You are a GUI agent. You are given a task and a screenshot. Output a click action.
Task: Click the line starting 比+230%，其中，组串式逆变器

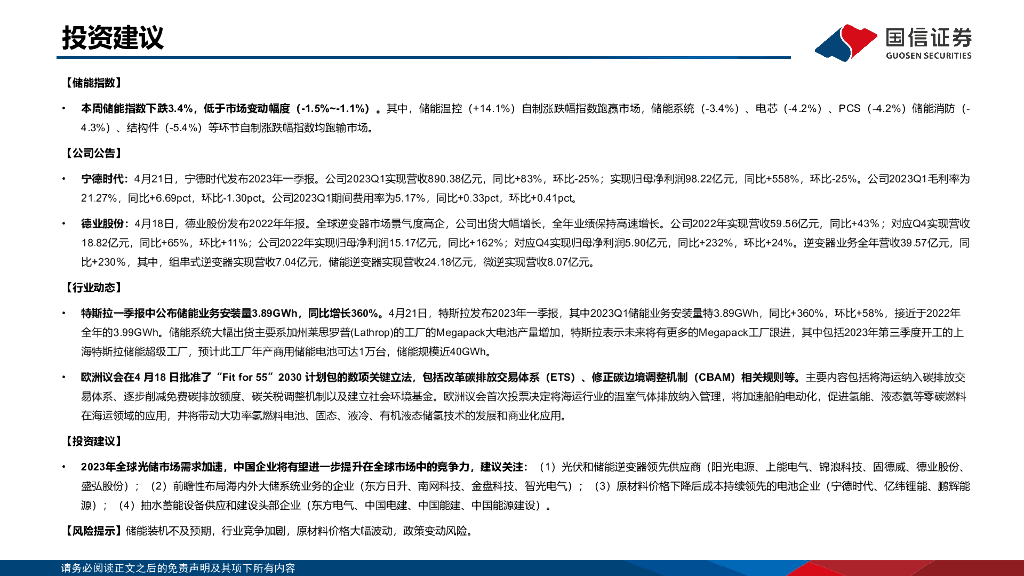point(338,263)
